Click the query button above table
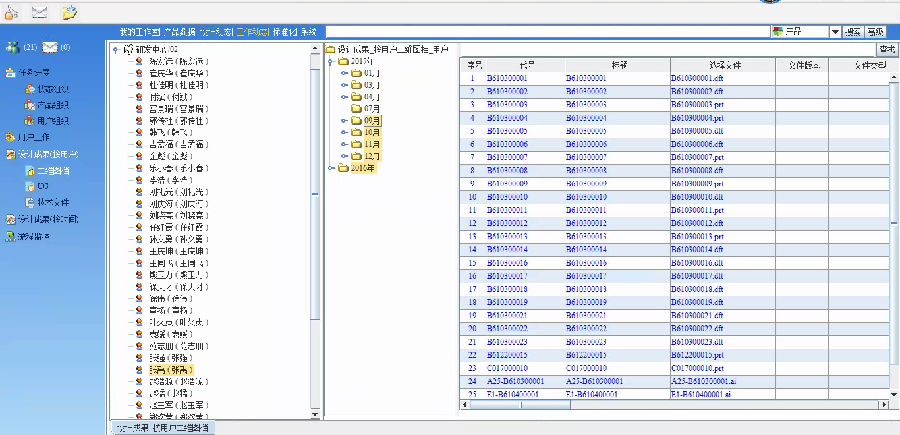 click(x=886, y=48)
